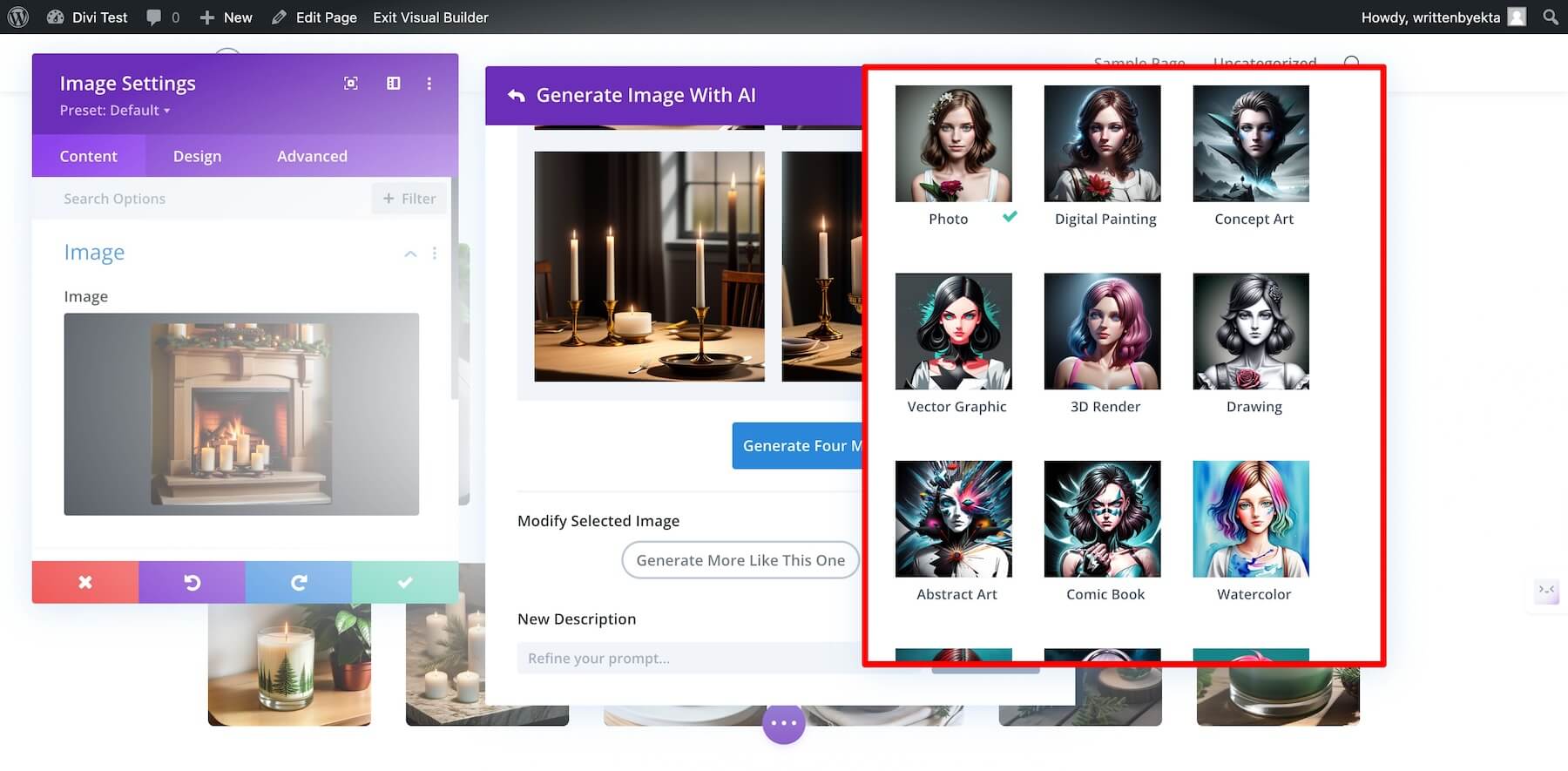
Task: Save changes with the green check button
Action: (405, 582)
